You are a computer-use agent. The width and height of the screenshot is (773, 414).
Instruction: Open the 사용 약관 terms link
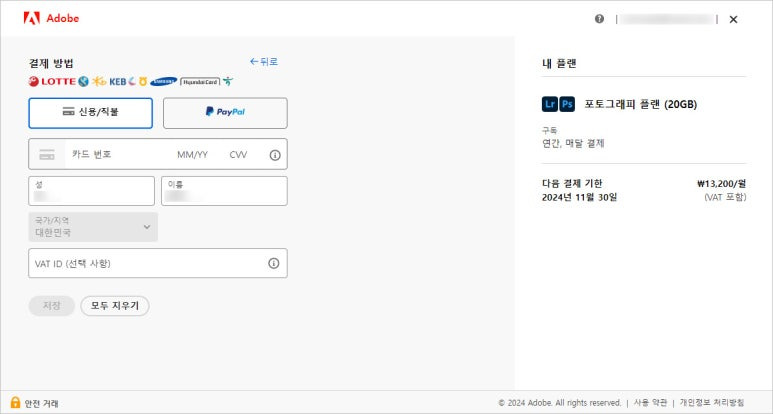tap(650, 403)
